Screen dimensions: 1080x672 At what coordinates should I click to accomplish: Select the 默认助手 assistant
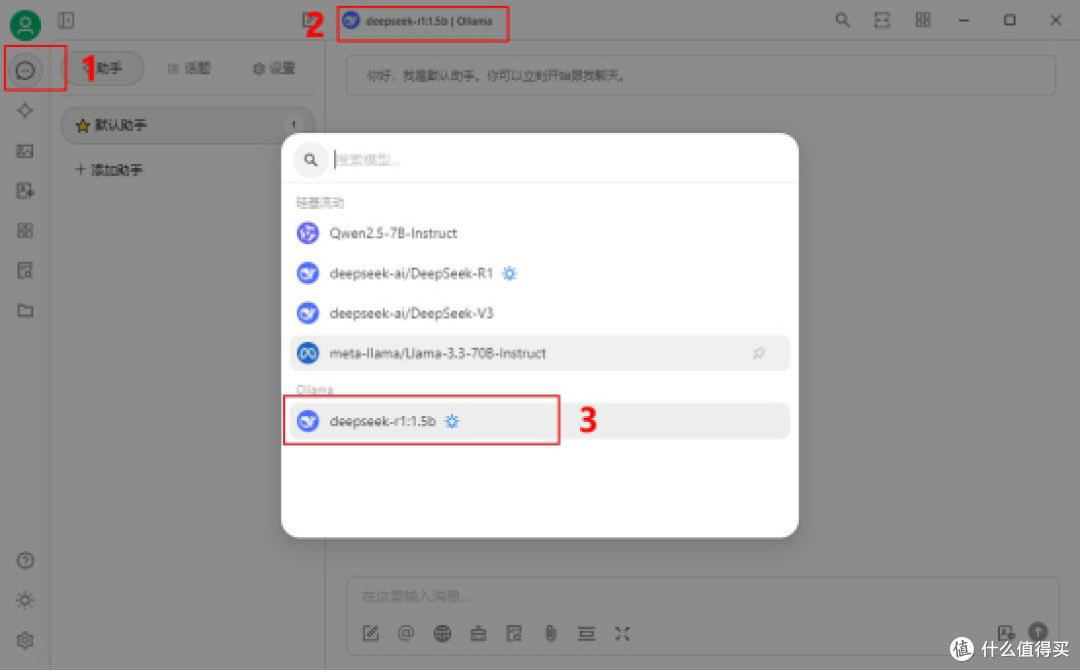pyautogui.click(x=187, y=125)
